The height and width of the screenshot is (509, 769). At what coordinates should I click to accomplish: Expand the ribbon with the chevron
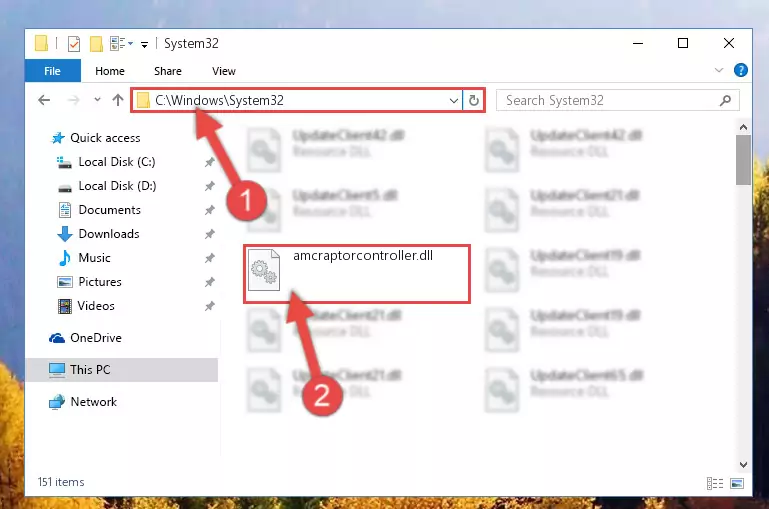tap(719, 70)
